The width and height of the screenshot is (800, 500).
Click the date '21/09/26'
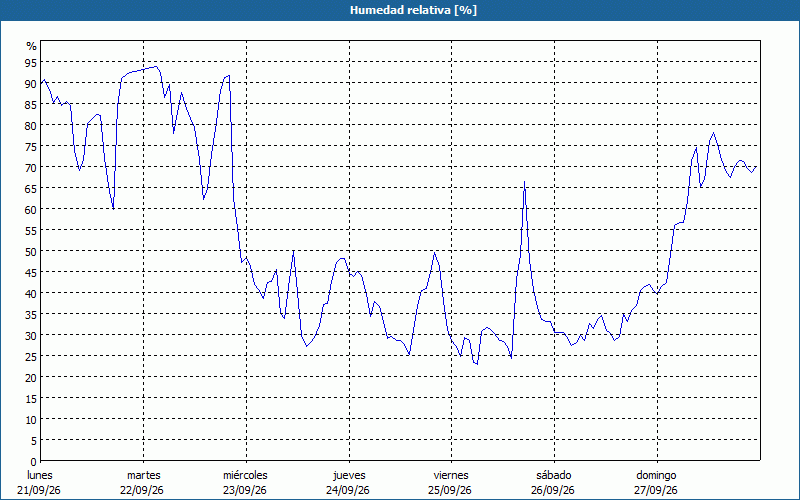[x=39, y=490]
